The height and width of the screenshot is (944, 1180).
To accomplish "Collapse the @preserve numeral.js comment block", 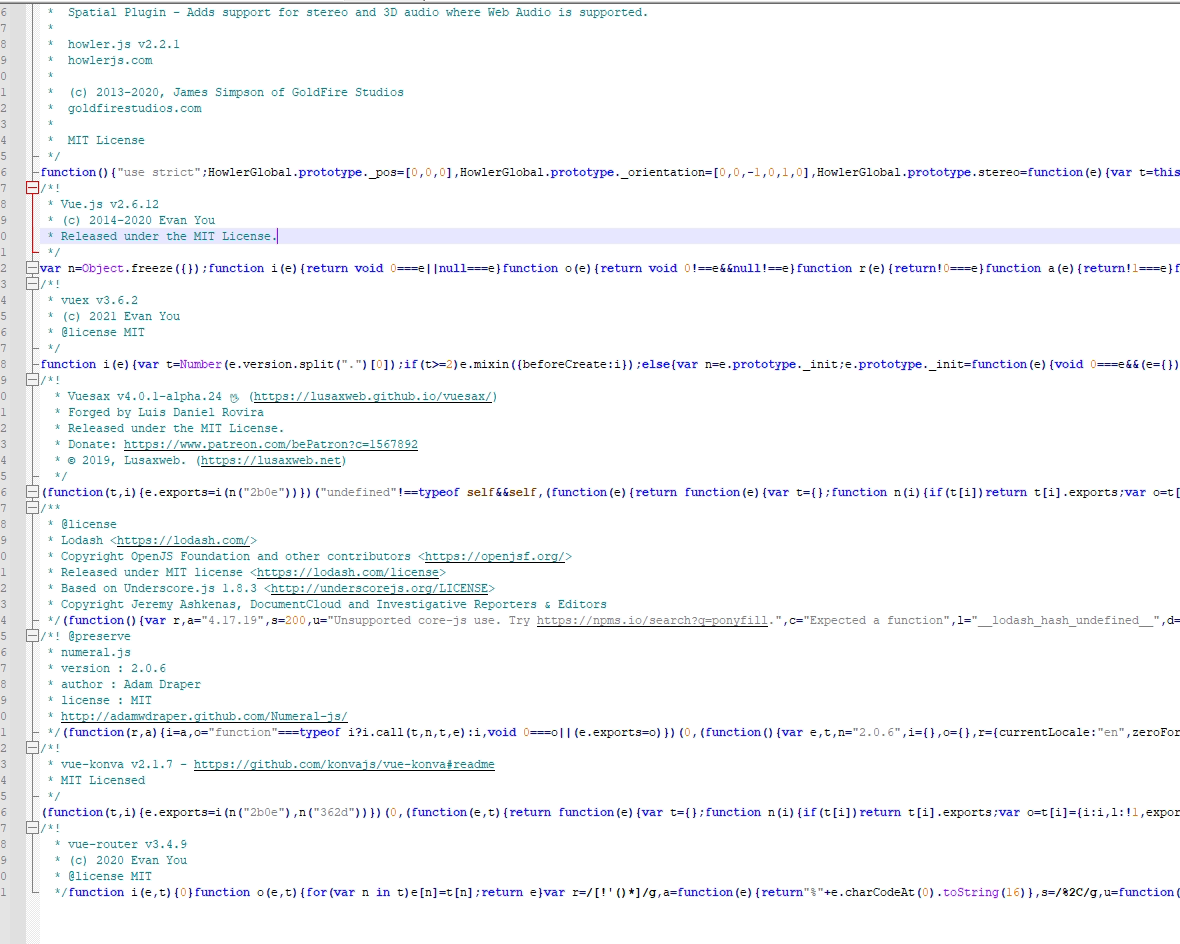I will (x=32, y=636).
